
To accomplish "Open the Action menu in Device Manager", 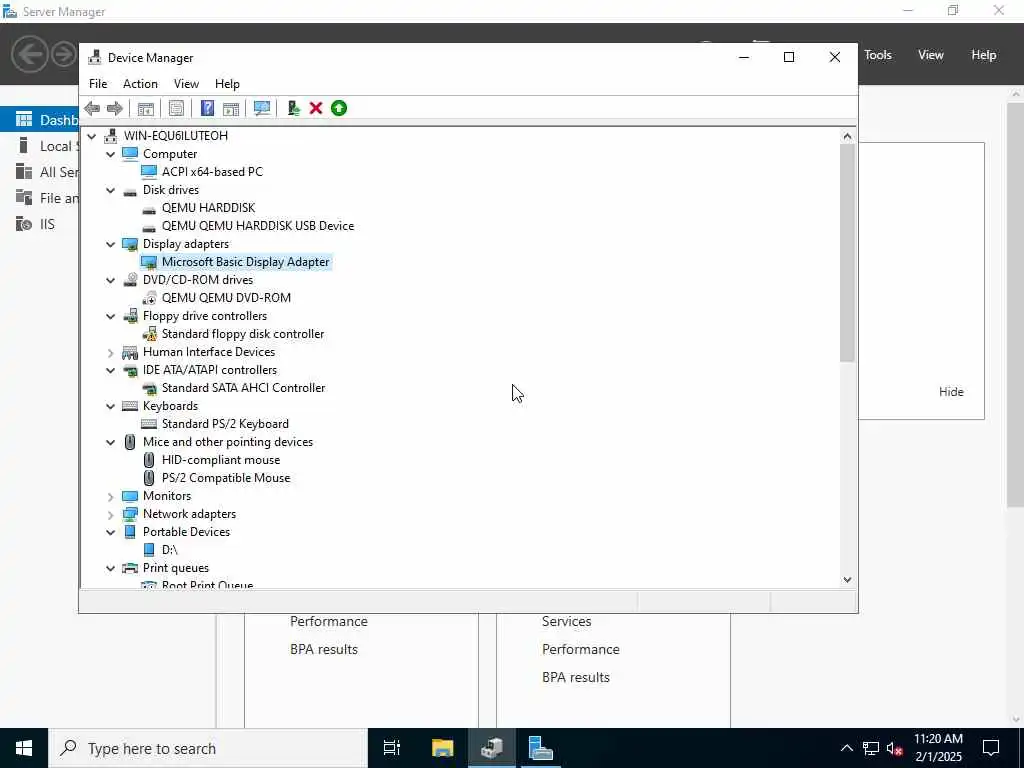I will pyautogui.click(x=140, y=84).
